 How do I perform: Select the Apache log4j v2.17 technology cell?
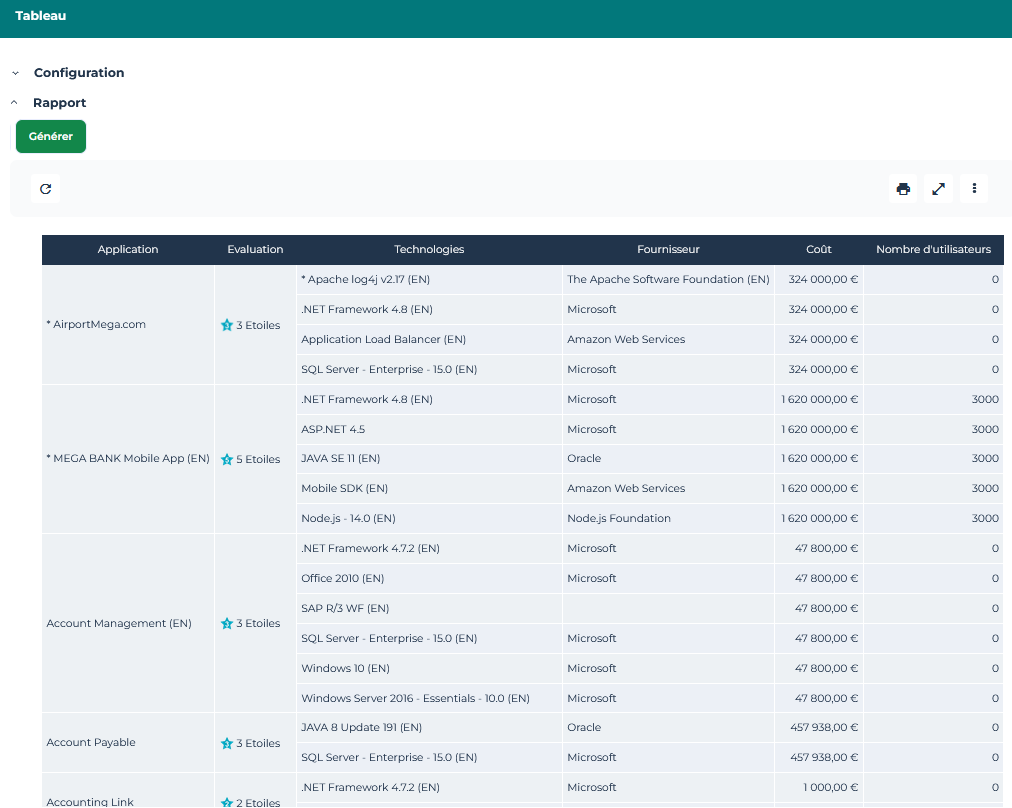tap(366, 280)
